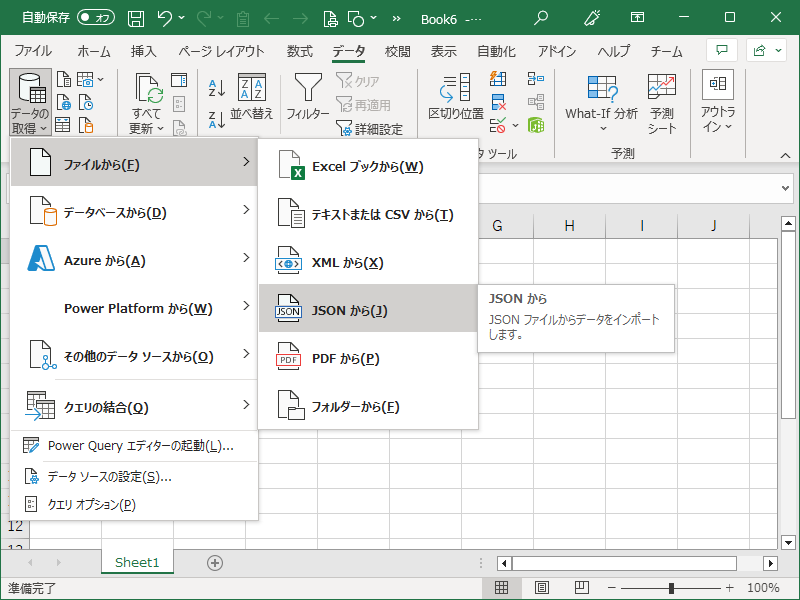Open the 並べ替え sort dialog
The width and height of the screenshot is (800, 600).
(x=252, y=96)
